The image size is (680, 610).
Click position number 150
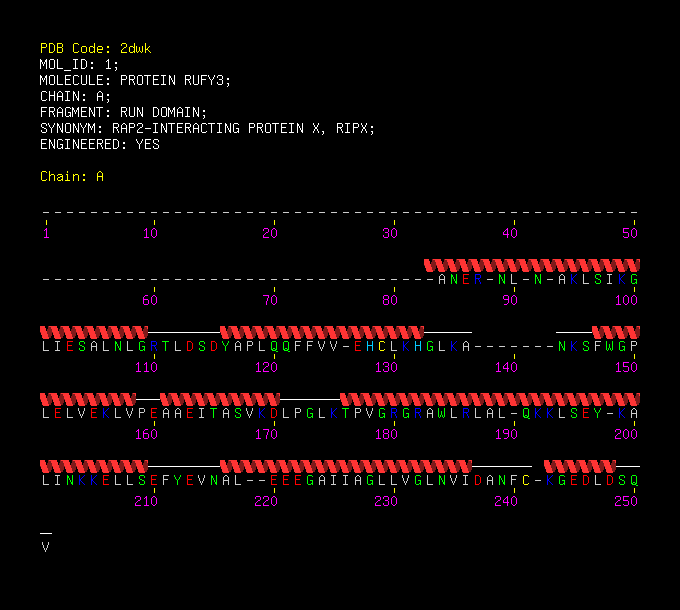coord(626,367)
